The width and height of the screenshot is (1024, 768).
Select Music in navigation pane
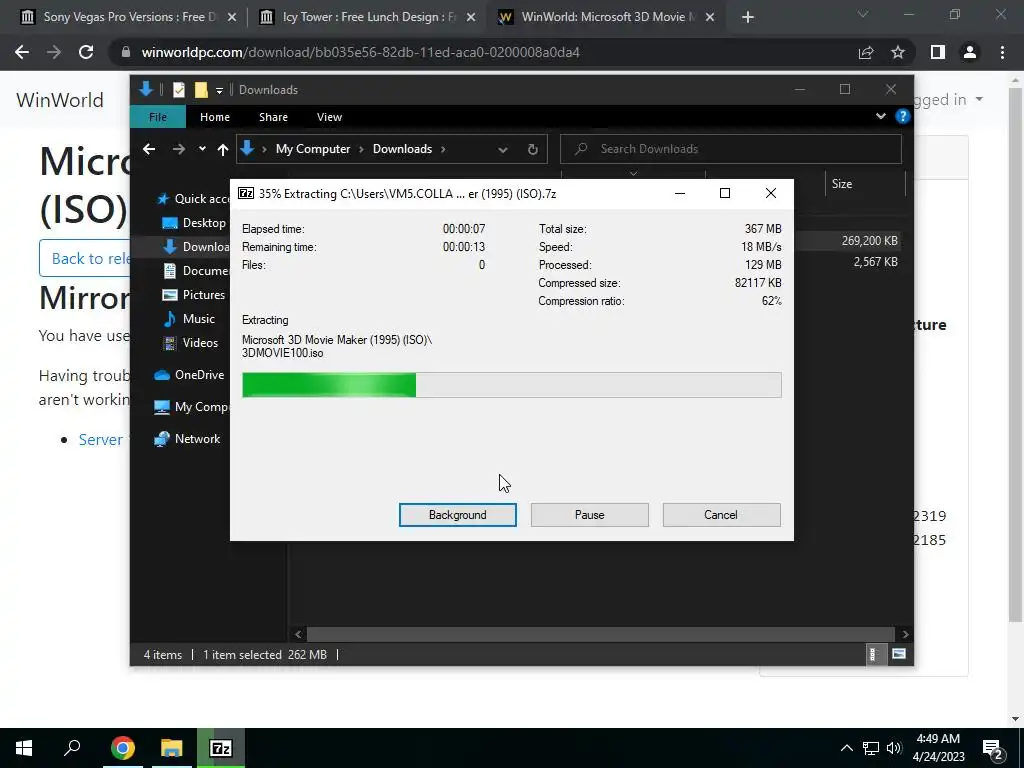[x=189, y=319]
